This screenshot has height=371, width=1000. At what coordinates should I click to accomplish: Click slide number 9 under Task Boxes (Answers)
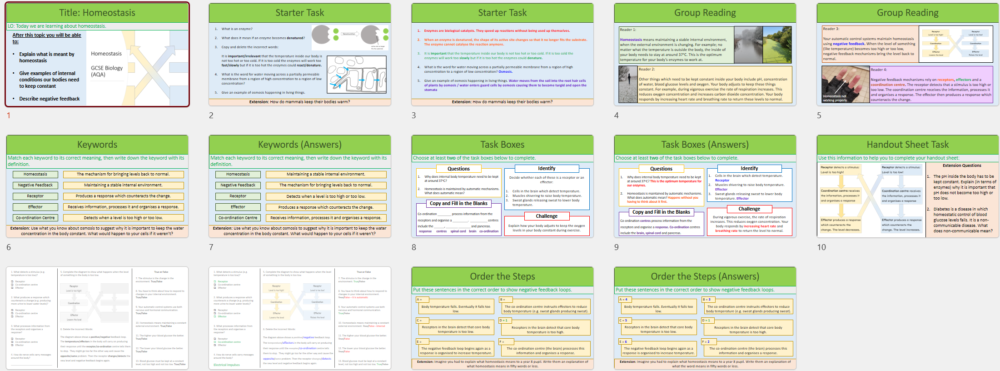coord(617,247)
